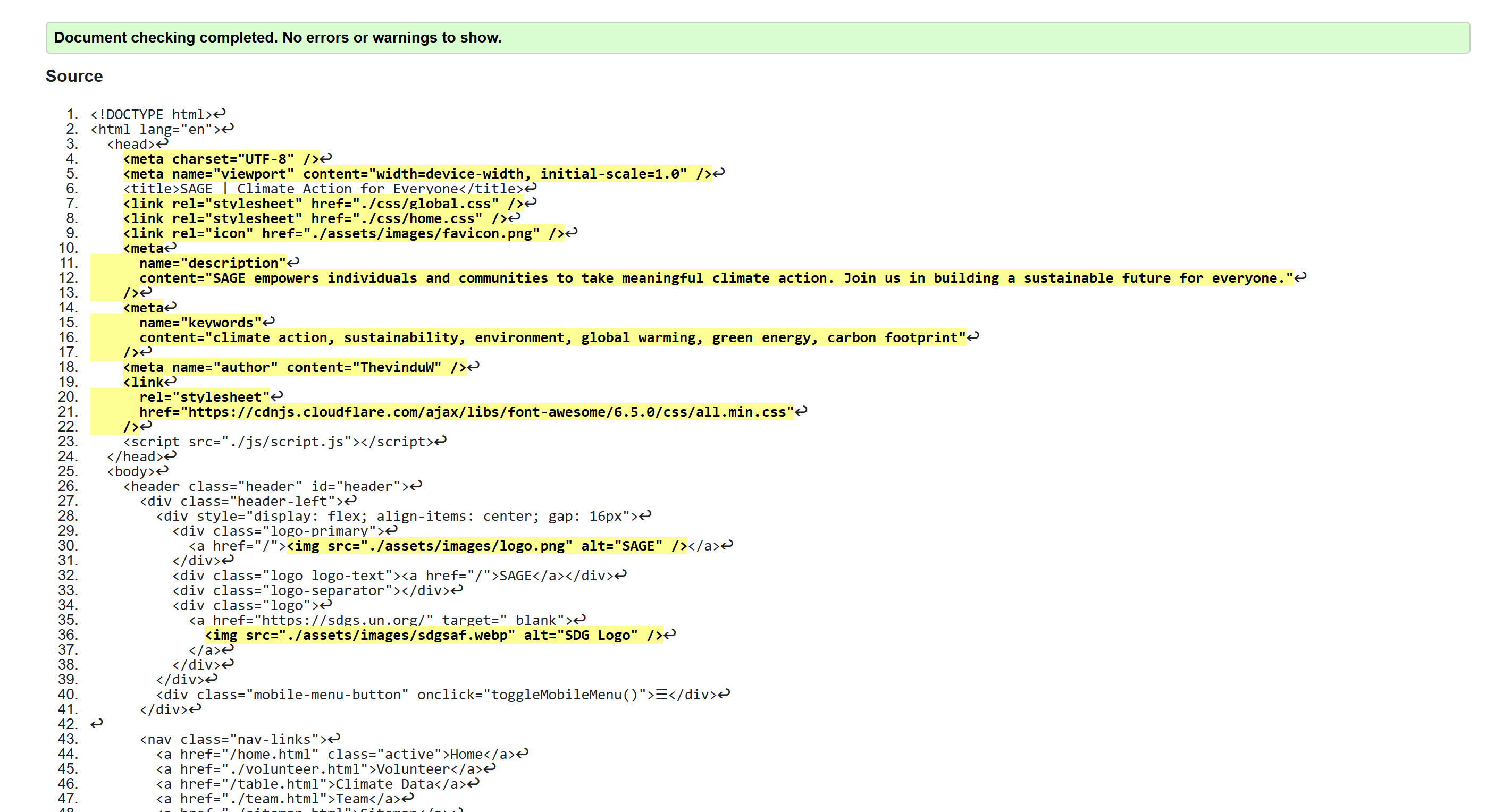Click the highlighted logo.png image tag
Viewport: 1512px width, 812px height.
pyautogui.click(x=484, y=546)
